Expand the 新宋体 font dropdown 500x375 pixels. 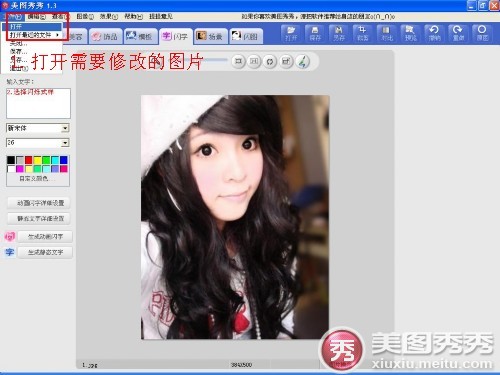tap(65, 128)
